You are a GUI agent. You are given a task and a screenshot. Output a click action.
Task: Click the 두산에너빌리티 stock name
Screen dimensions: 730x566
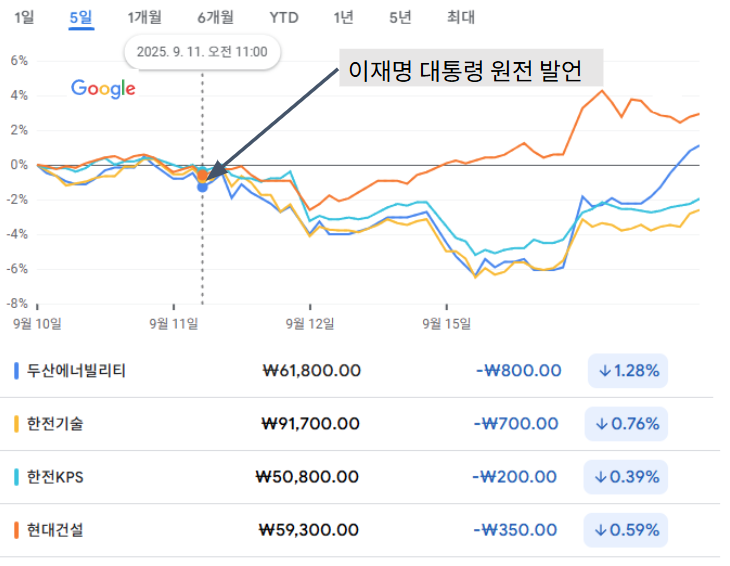[x=76, y=370]
